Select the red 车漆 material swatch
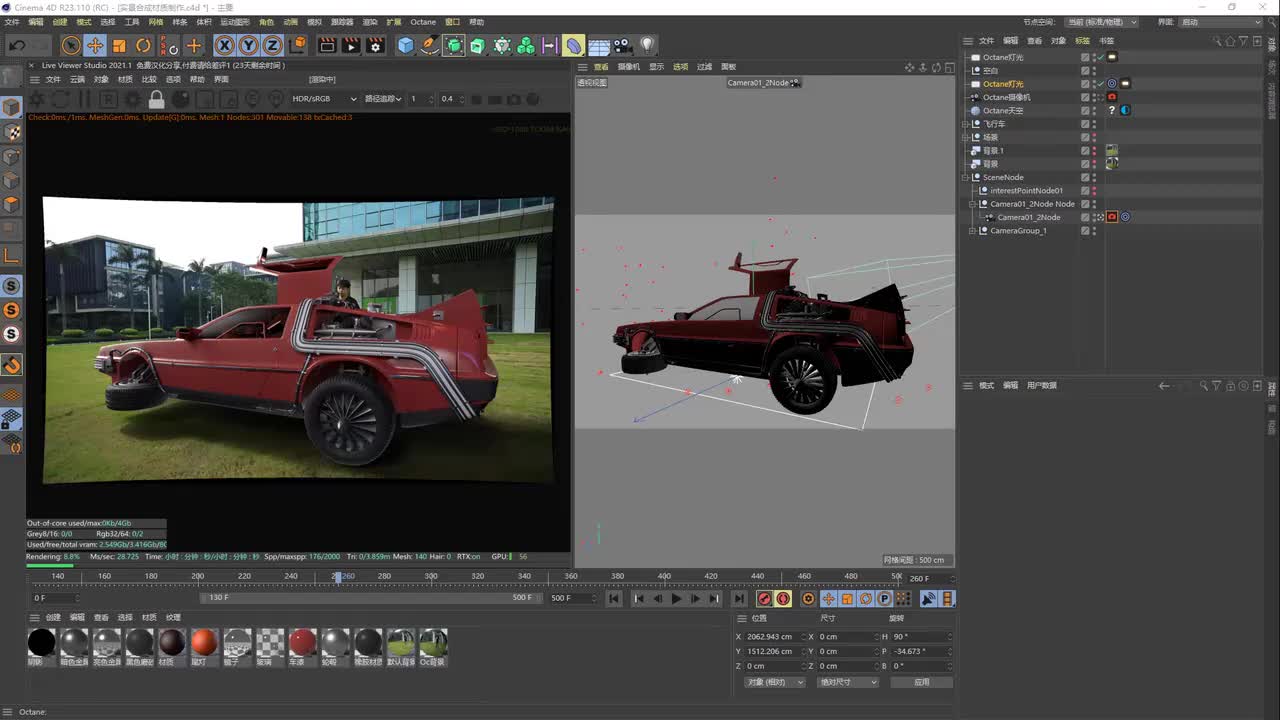 (x=302, y=643)
